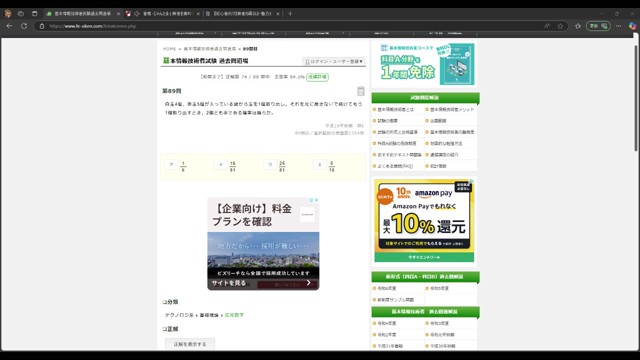This screenshot has width=640, height=360.
Task: Add this page to favorites star
Action: pyautogui.click(x=560, y=26)
